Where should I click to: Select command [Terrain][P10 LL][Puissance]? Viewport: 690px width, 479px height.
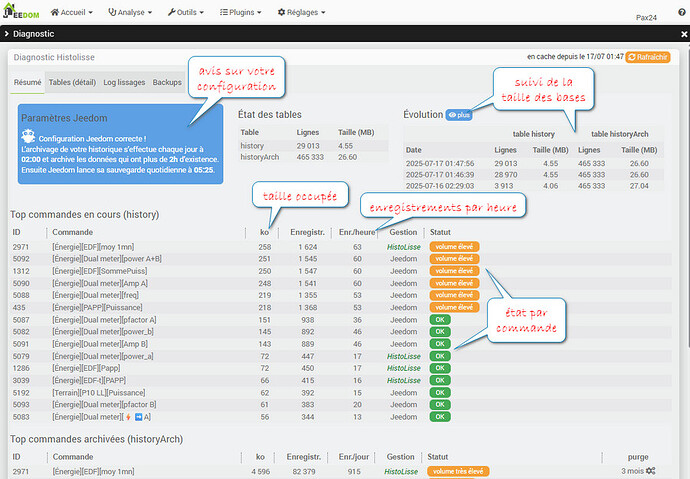(x=99, y=393)
